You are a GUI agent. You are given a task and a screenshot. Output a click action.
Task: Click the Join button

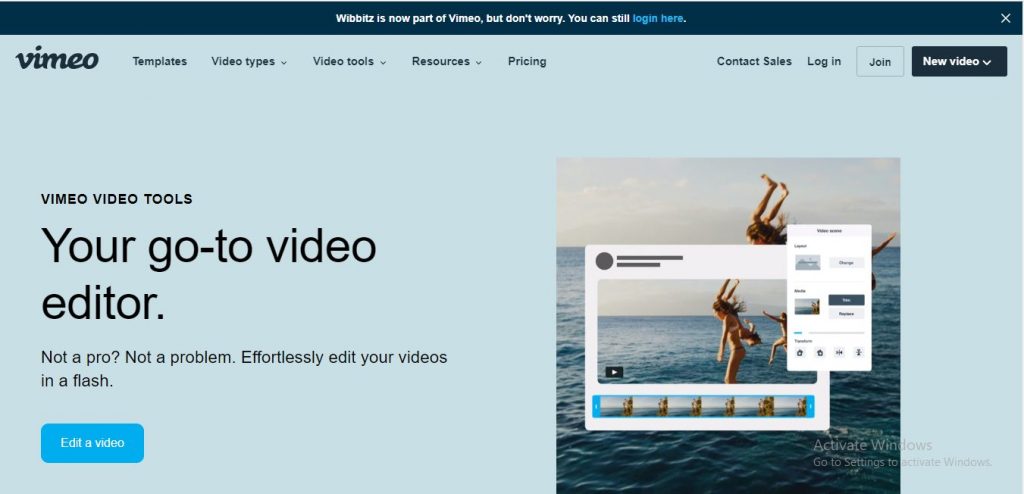tap(880, 61)
